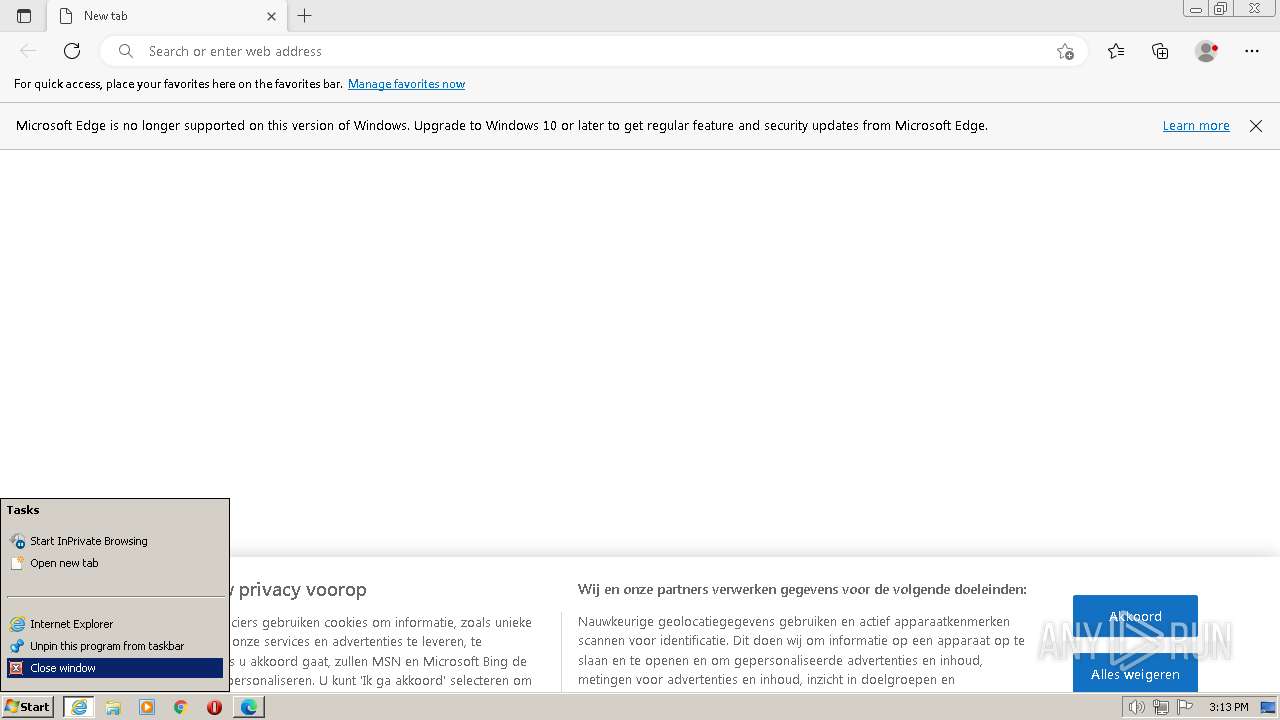Restore down the Edge window

[1221, 9]
